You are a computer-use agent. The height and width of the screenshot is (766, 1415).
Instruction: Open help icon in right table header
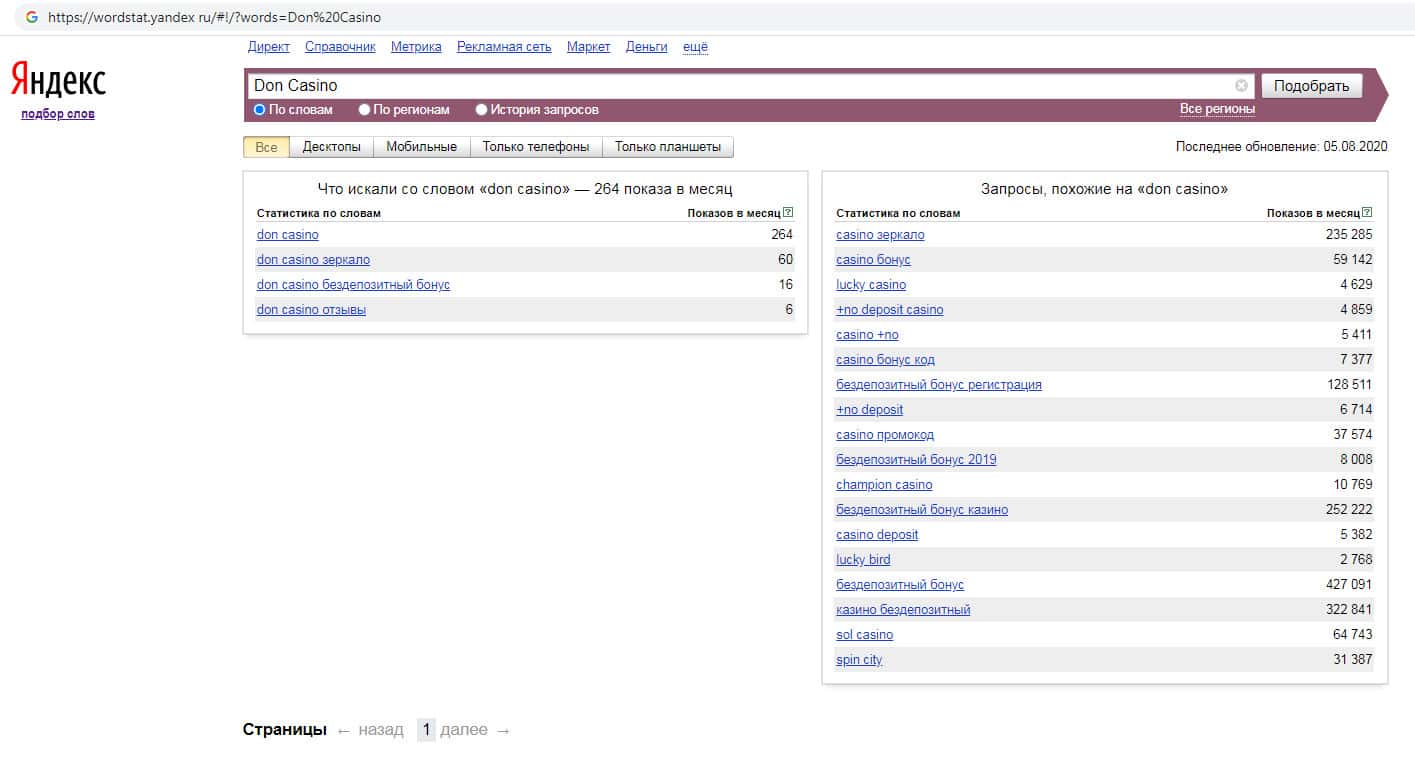pos(1367,212)
